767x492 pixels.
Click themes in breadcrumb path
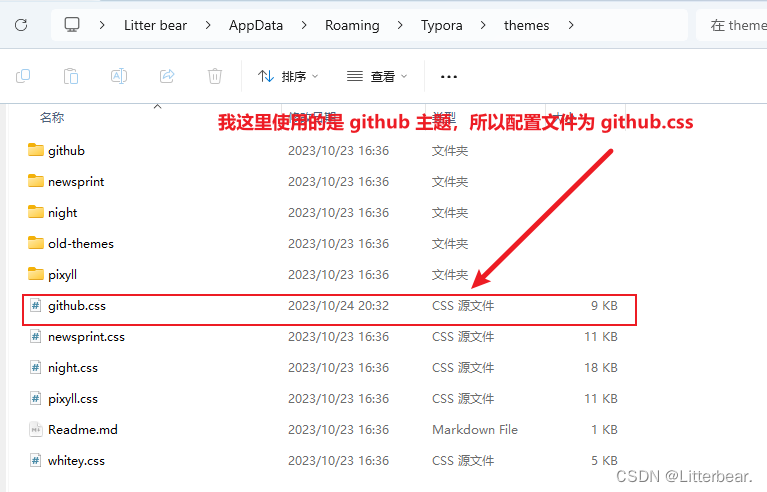tap(526, 25)
